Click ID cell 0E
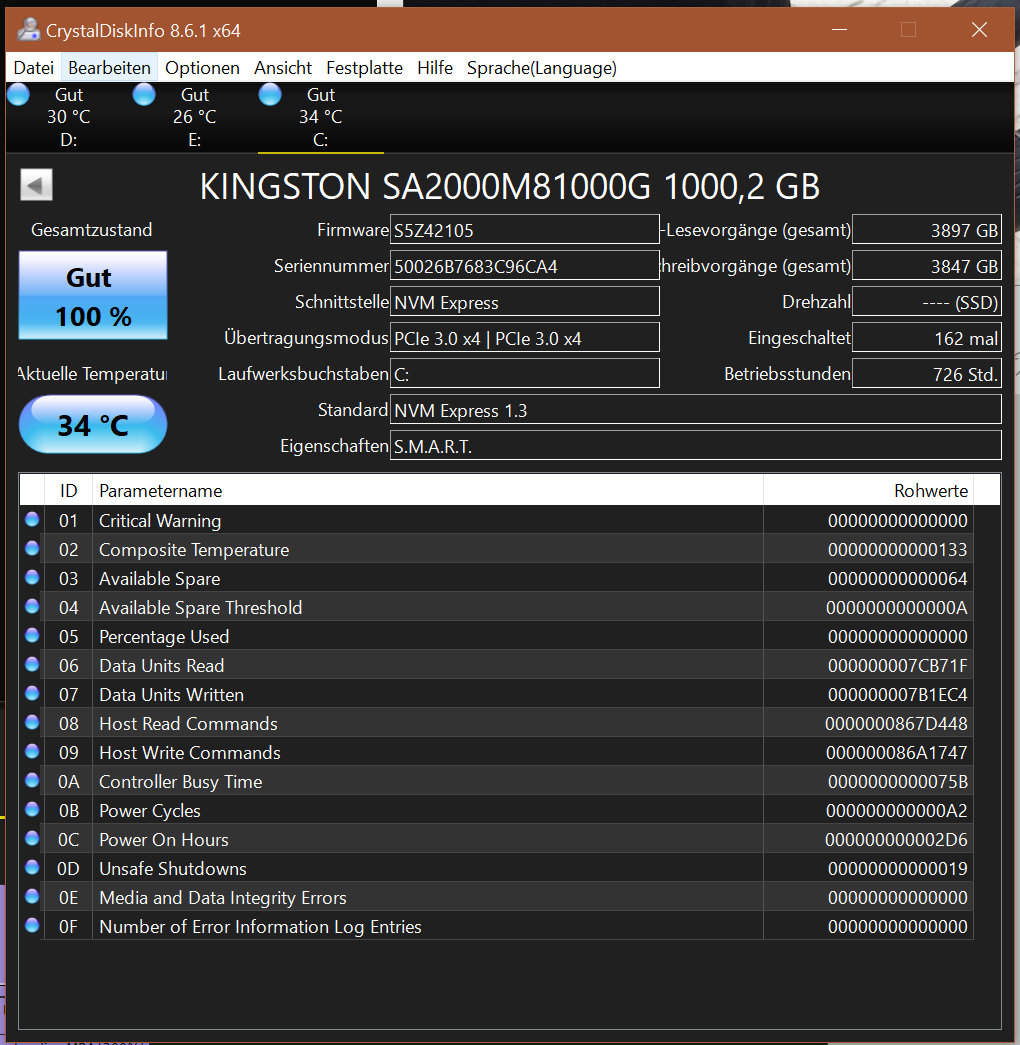The image size is (1020, 1045). coord(68,898)
